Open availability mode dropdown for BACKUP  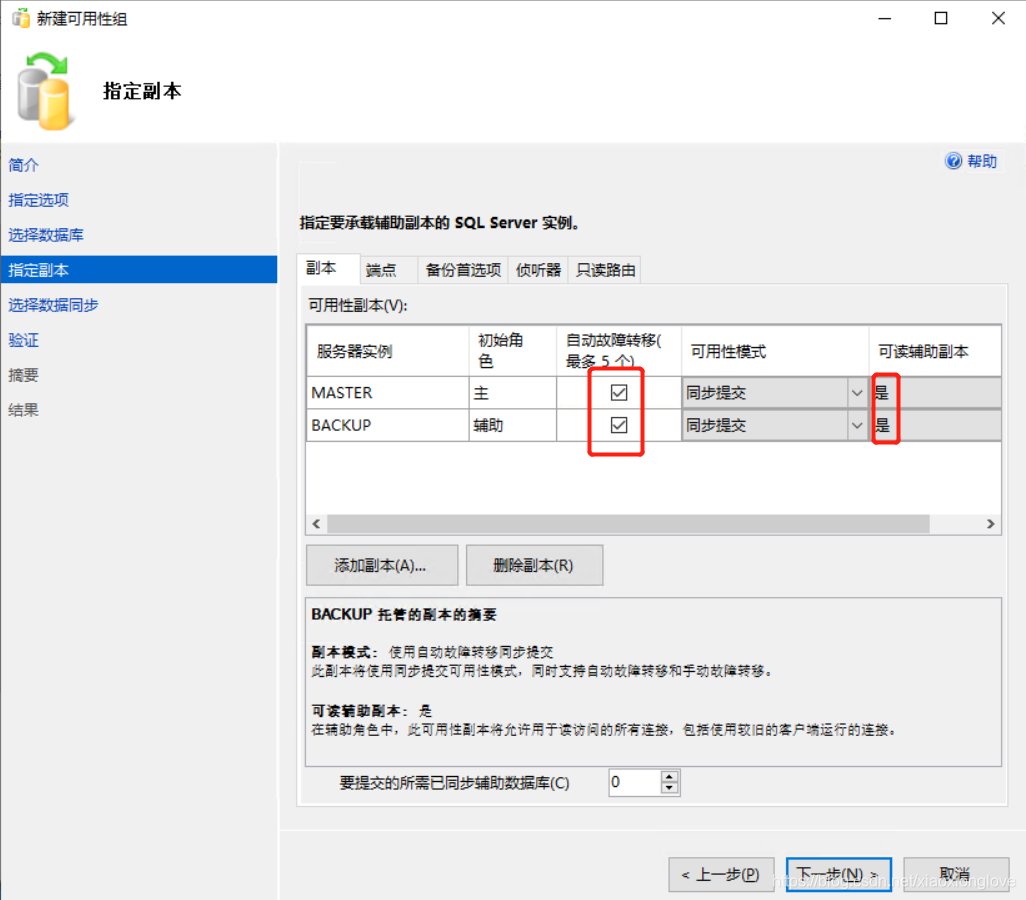pos(857,425)
